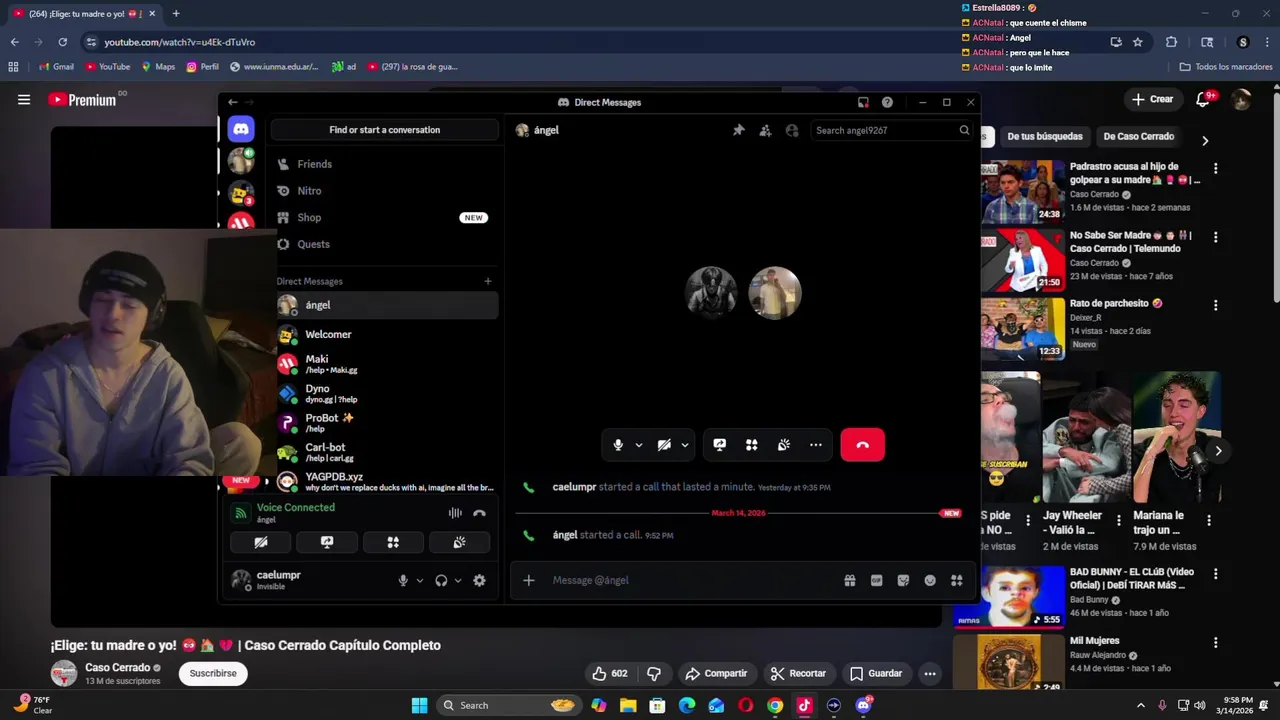
Task: Open emoji picker in message bar
Action: tap(930, 580)
